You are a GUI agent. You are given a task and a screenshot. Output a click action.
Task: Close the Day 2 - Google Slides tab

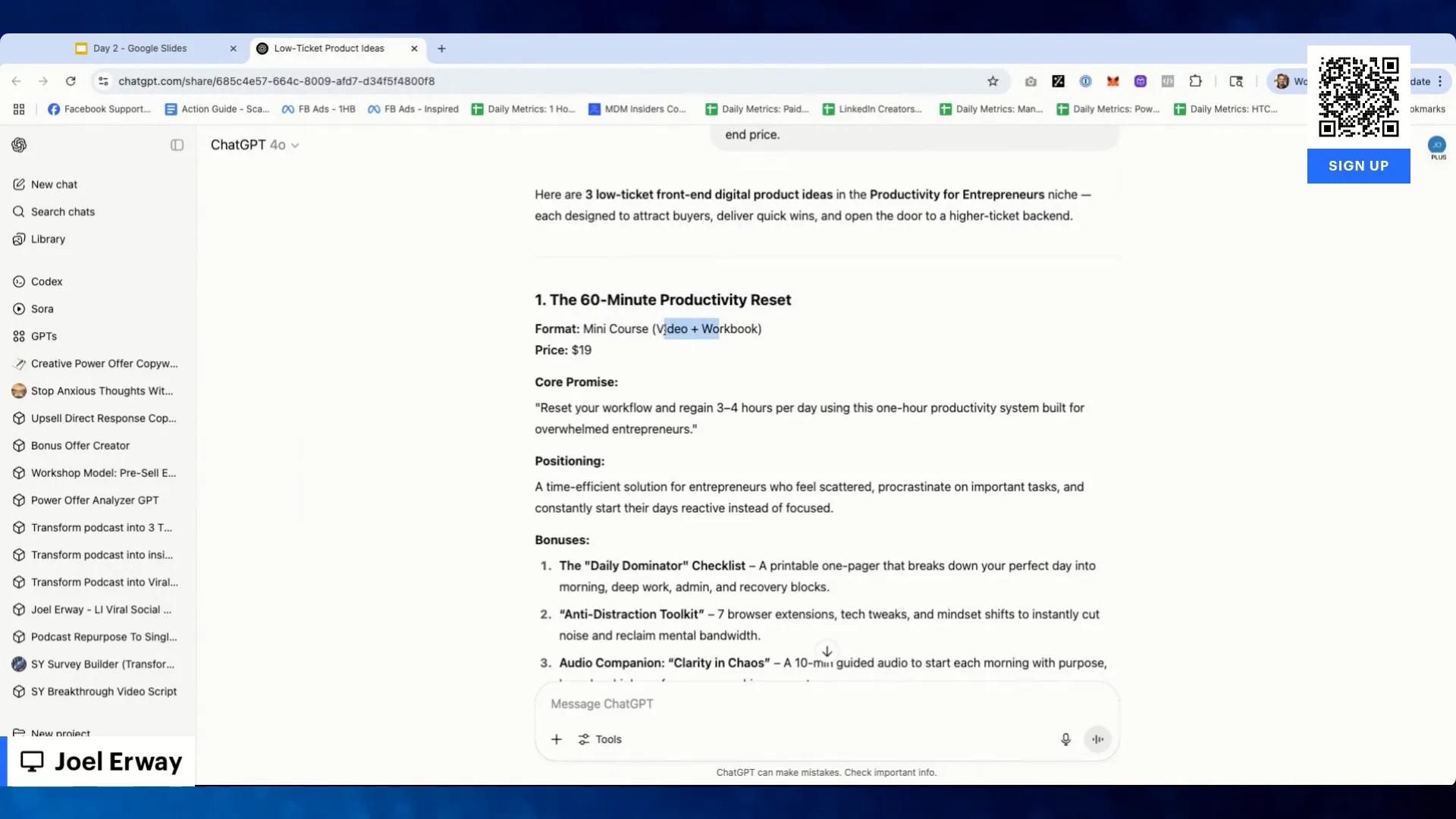[x=233, y=49]
